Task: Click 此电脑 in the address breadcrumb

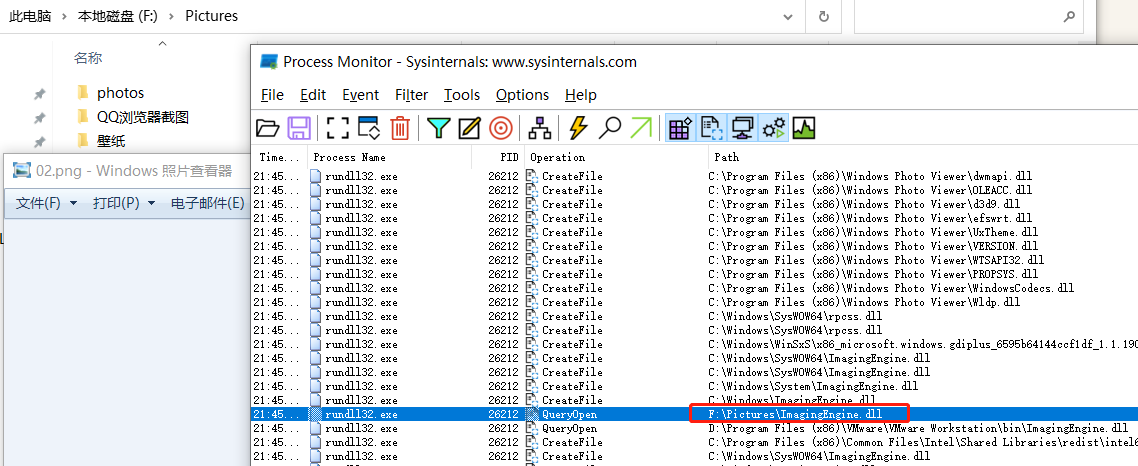Action: tap(30, 16)
